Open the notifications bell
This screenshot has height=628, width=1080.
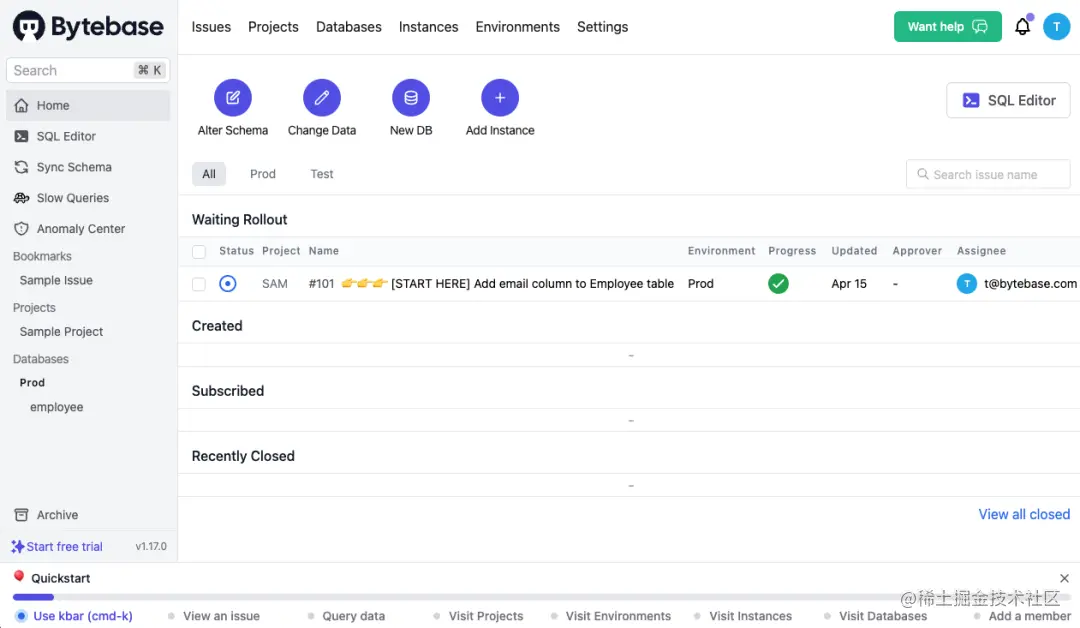[x=1022, y=27]
